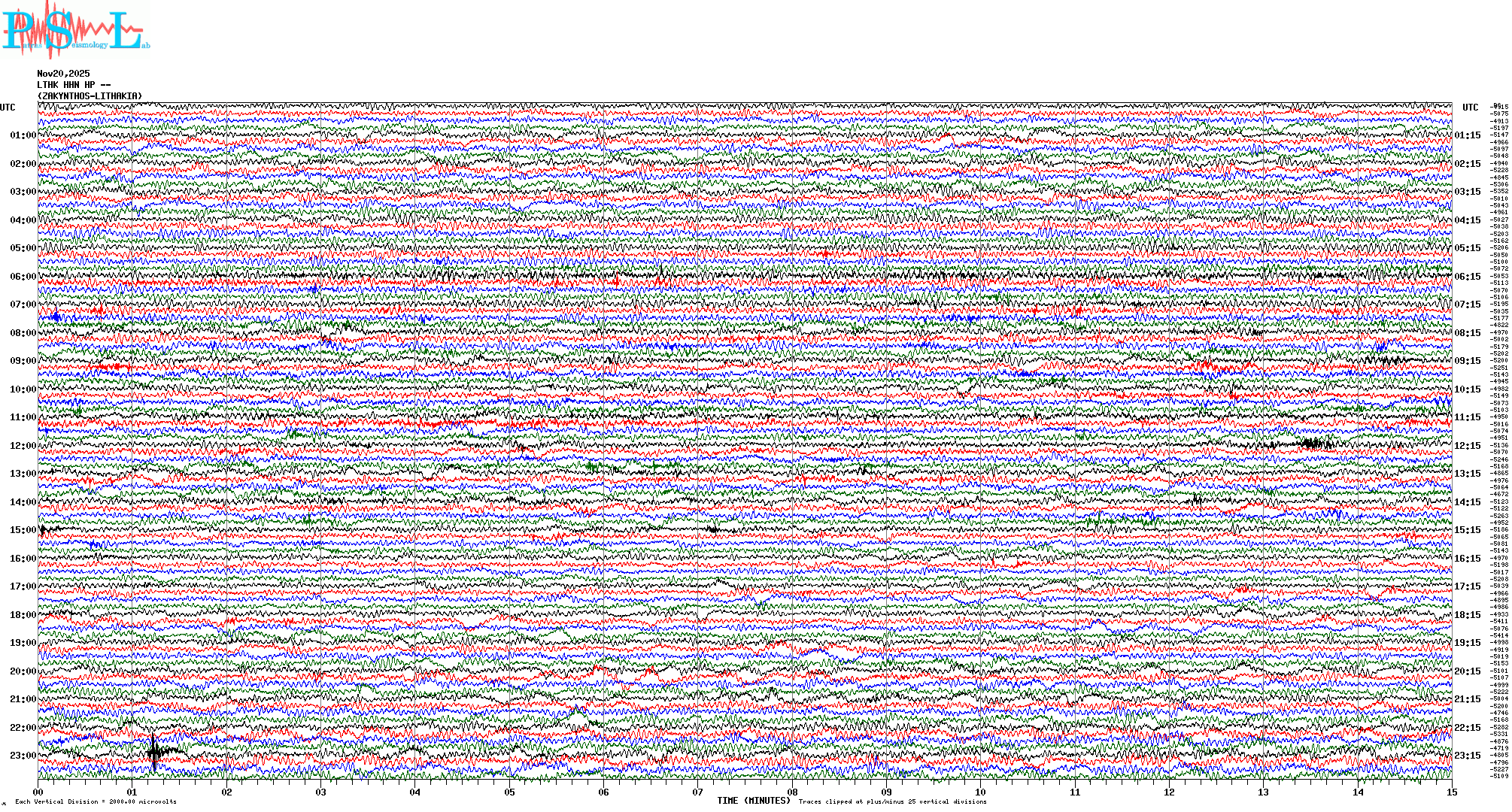1512x812 pixels.
Task: Click the traces clipped footnote text
Action: tap(892, 801)
